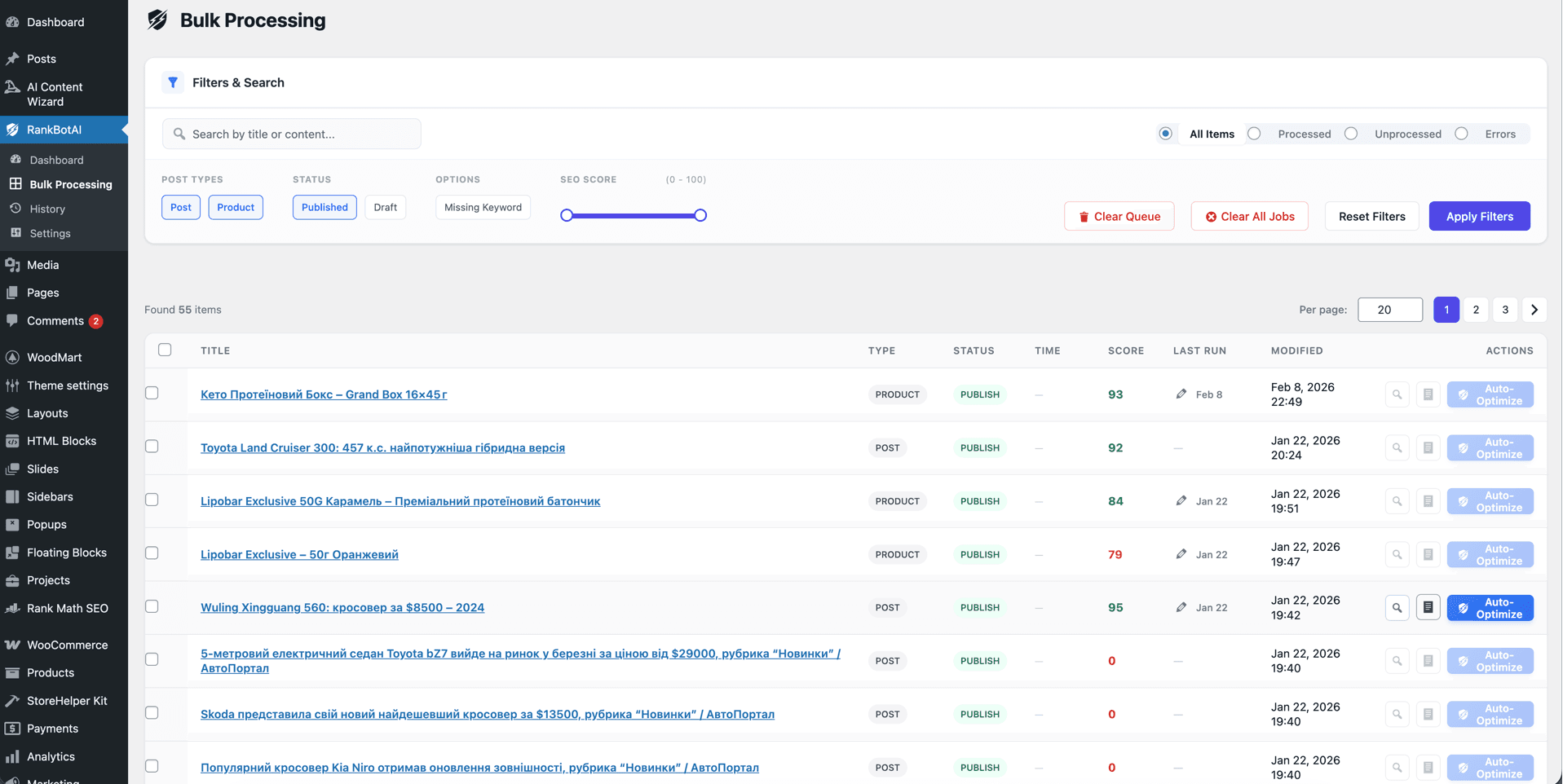Click the search by title or content field
The height and width of the screenshot is (784, 1563).
point(291,133)
